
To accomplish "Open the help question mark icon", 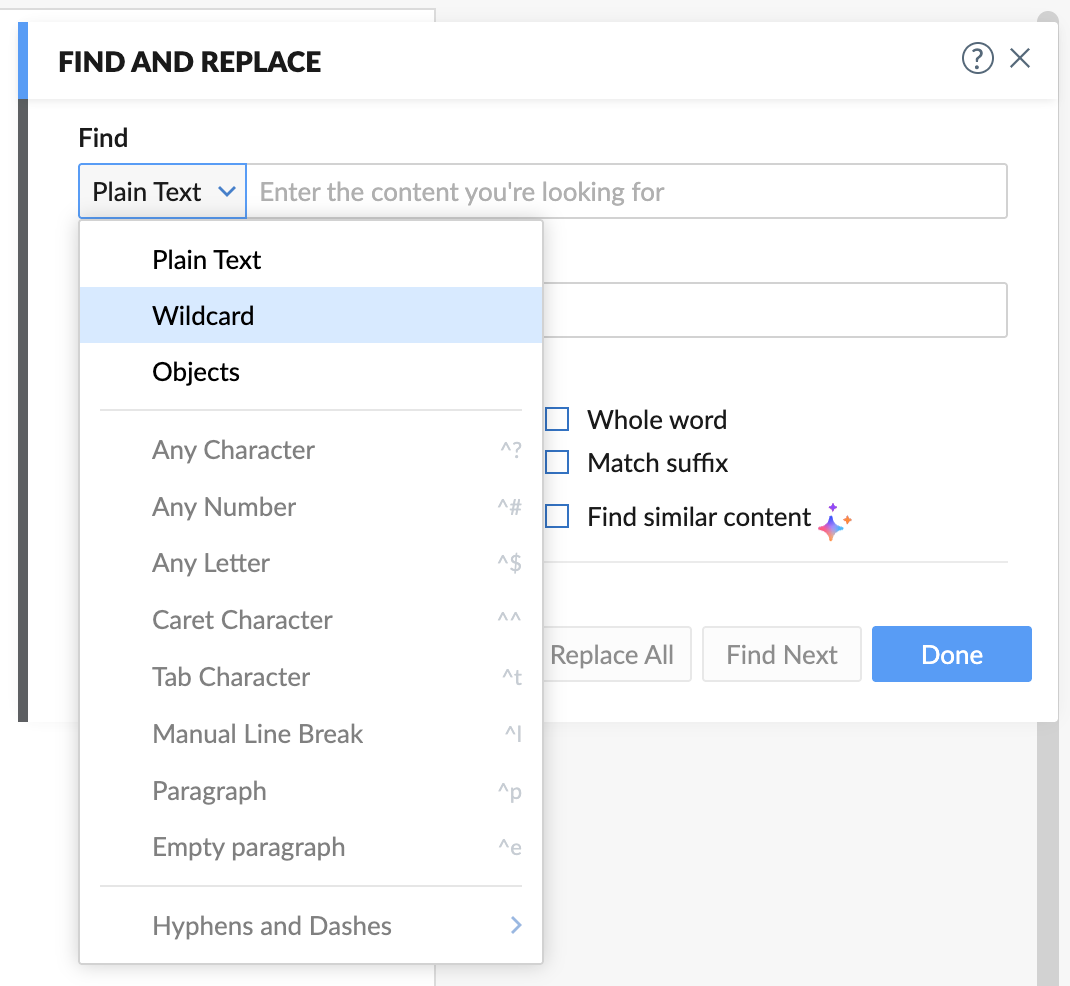I will (x=977, y=60).
